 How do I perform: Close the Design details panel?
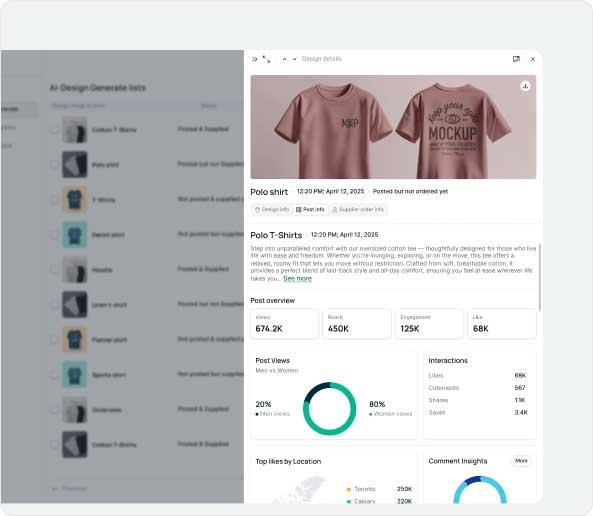(x=533, y=59)
